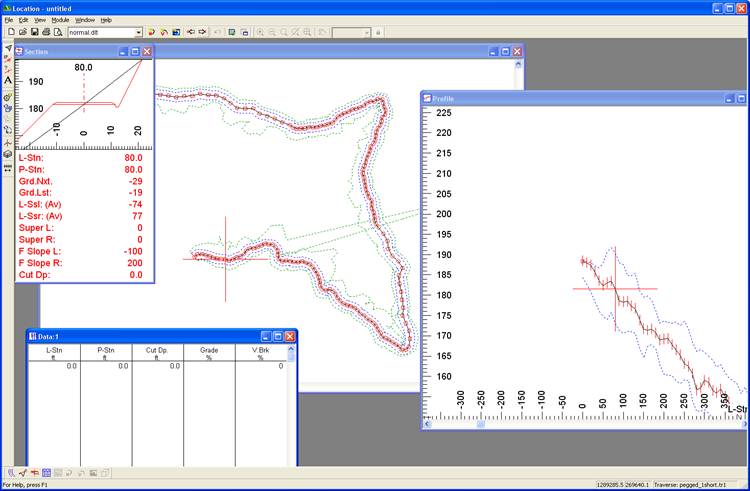Image resolution: width=750 pixels, height=491 pixels.
Task: Click the Data window vertical scrollbar
Action: pyautogui.click(x=291, y=405)
